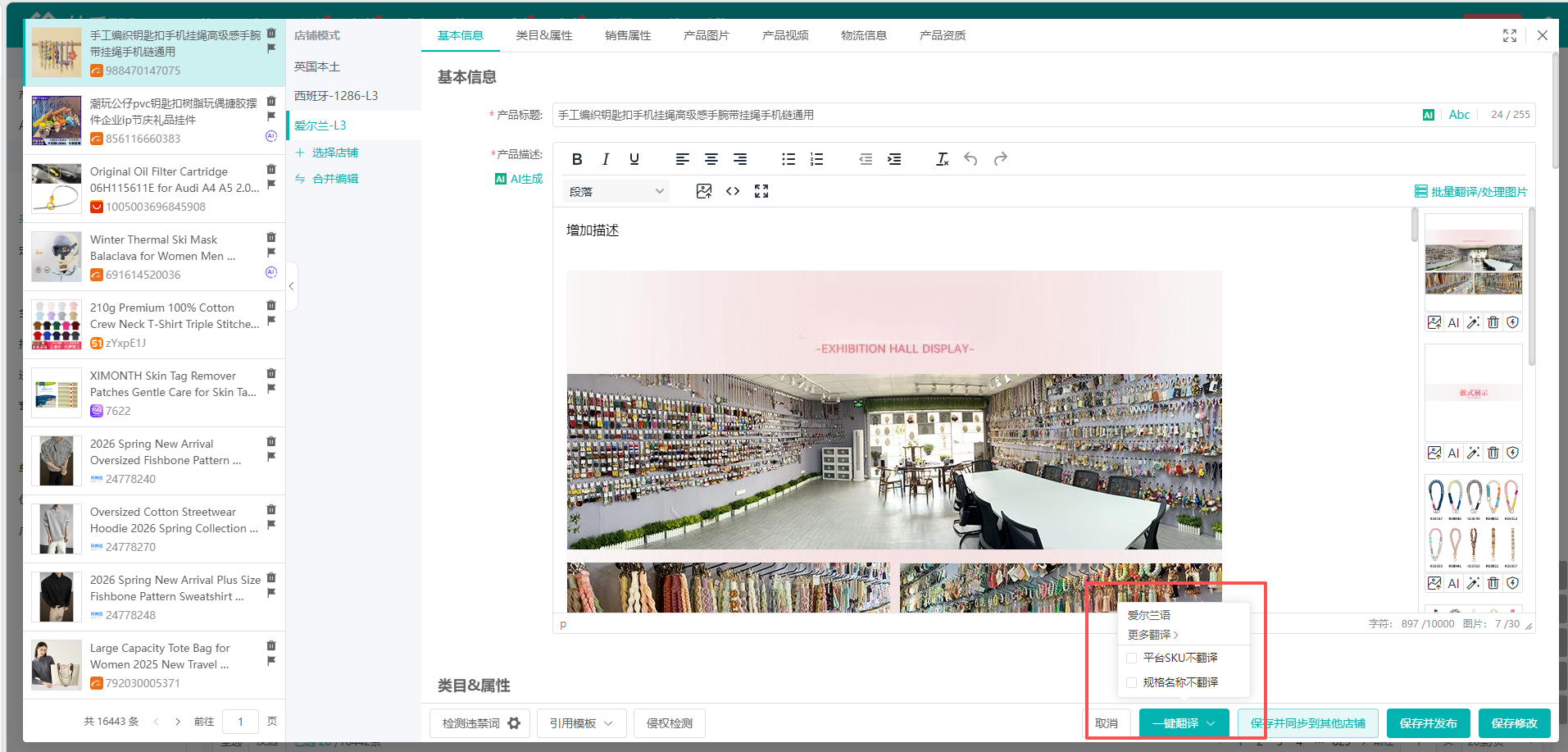Screen dimensions: 1568x752
Task: Click the '合并编辑' merge edit link
Action: coord(327,179)
